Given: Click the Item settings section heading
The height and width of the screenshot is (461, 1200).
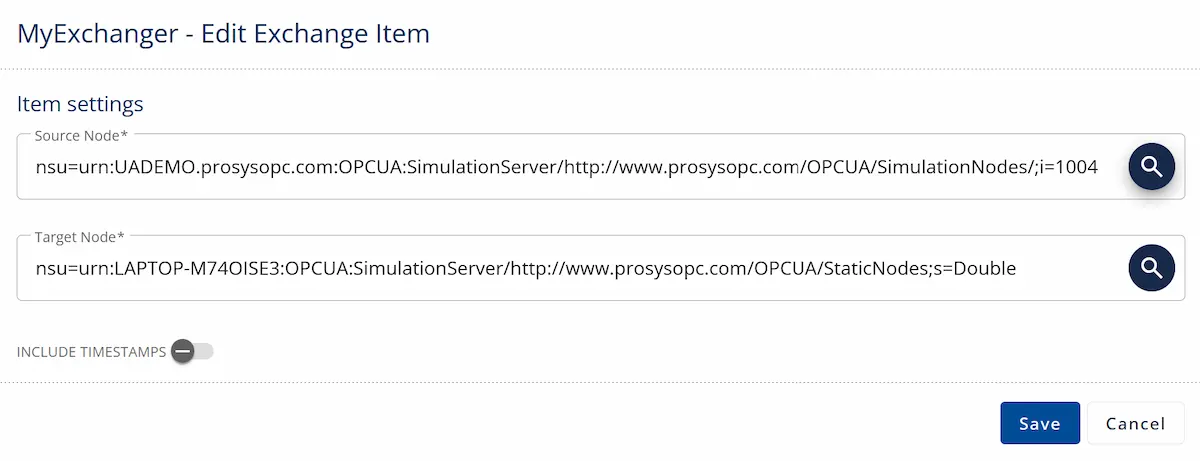Looking at the screenshot, I should point(80,104).
